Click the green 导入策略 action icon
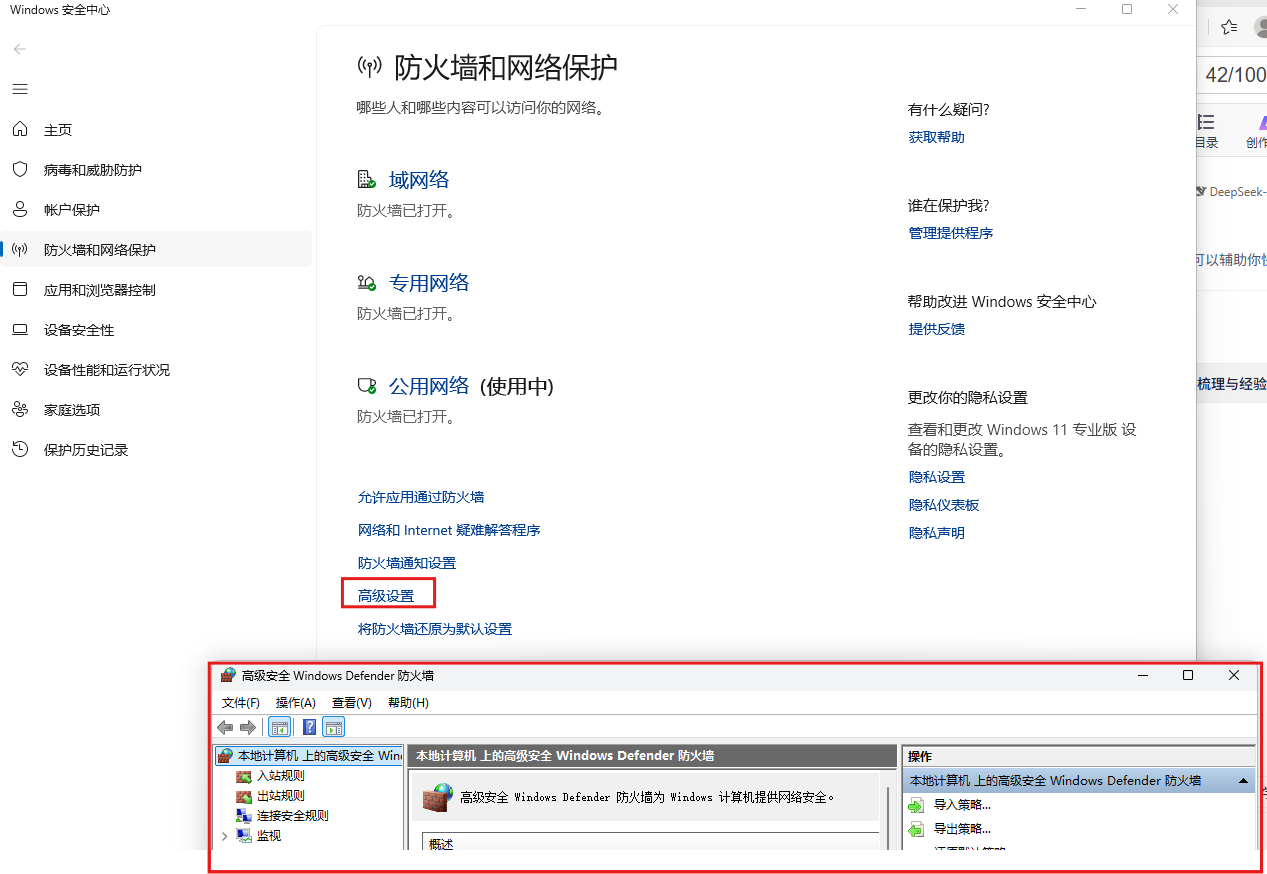Viewport: 1267px width, 874px height. click(916, 805)
